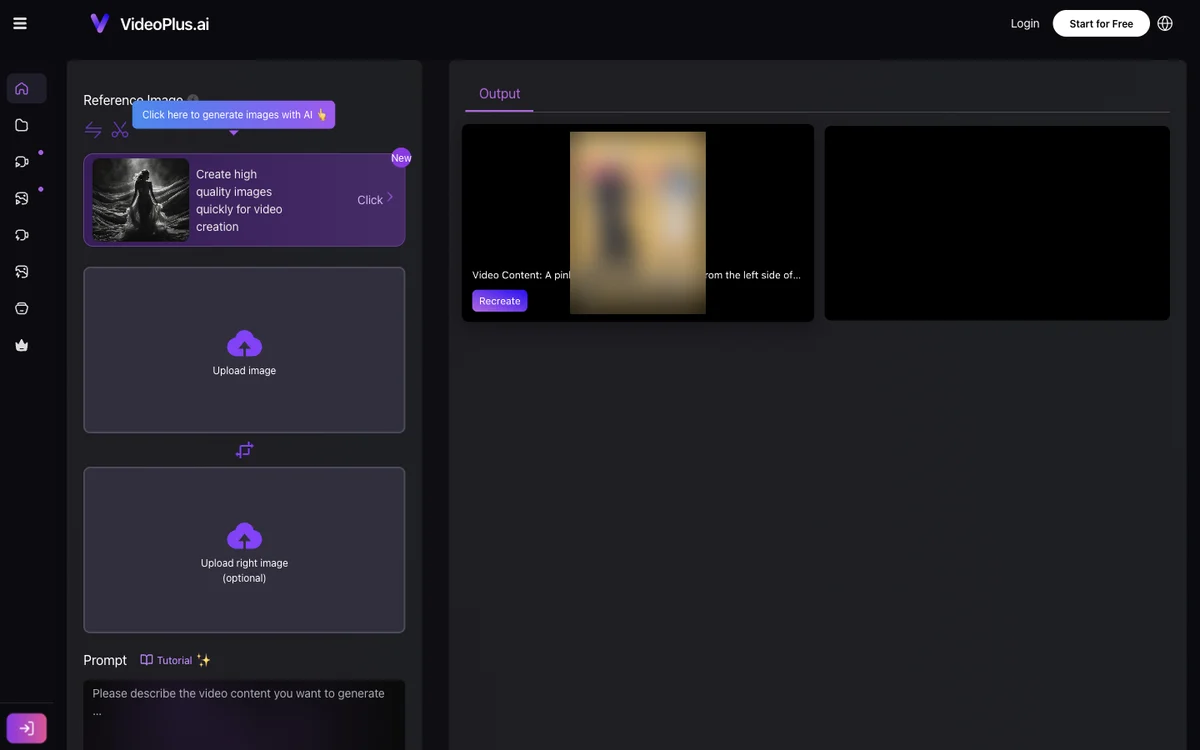Open sidebar image-generation icon with purple dot

click(22, 198)
